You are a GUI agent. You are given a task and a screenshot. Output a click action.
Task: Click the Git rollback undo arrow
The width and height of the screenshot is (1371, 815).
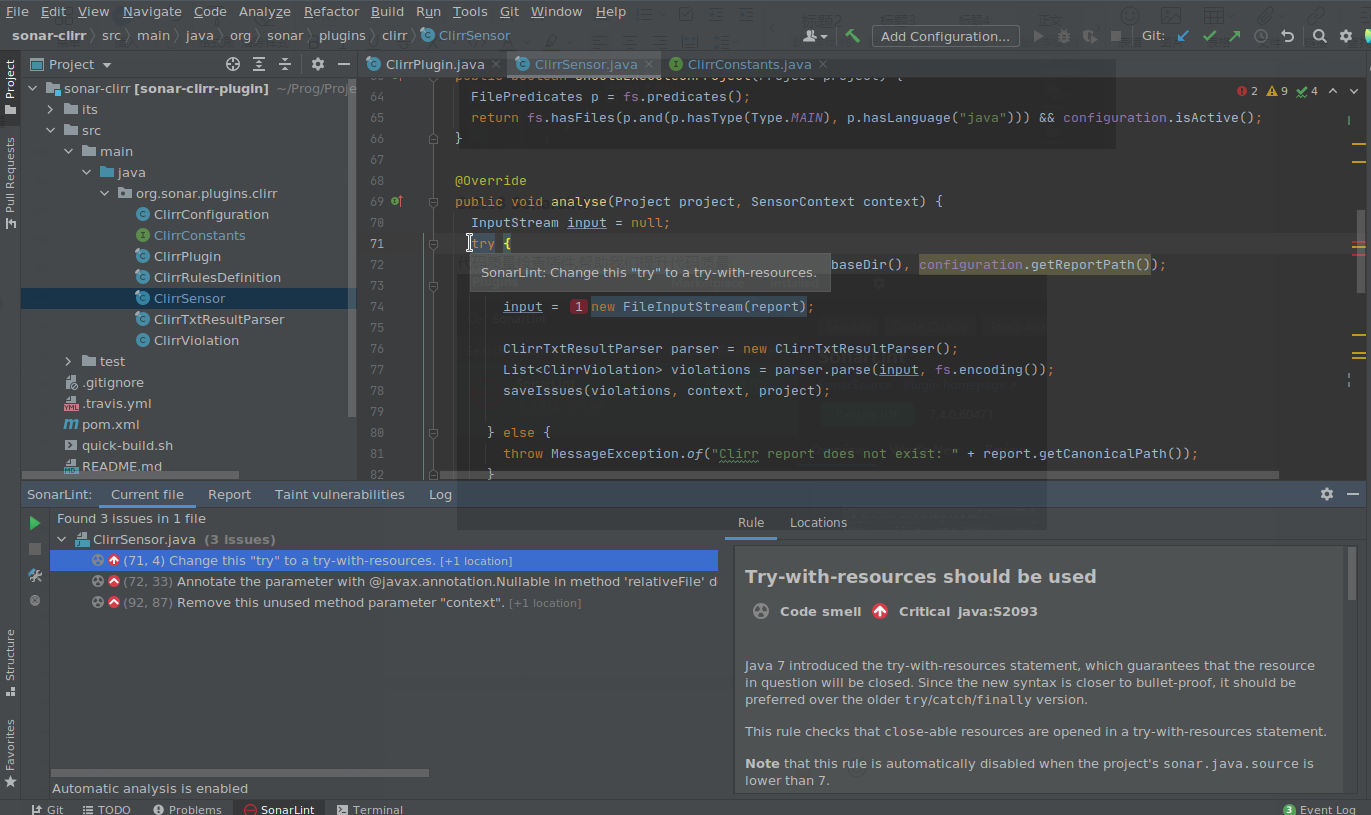pyautogui.click(x=1287, y=36)
